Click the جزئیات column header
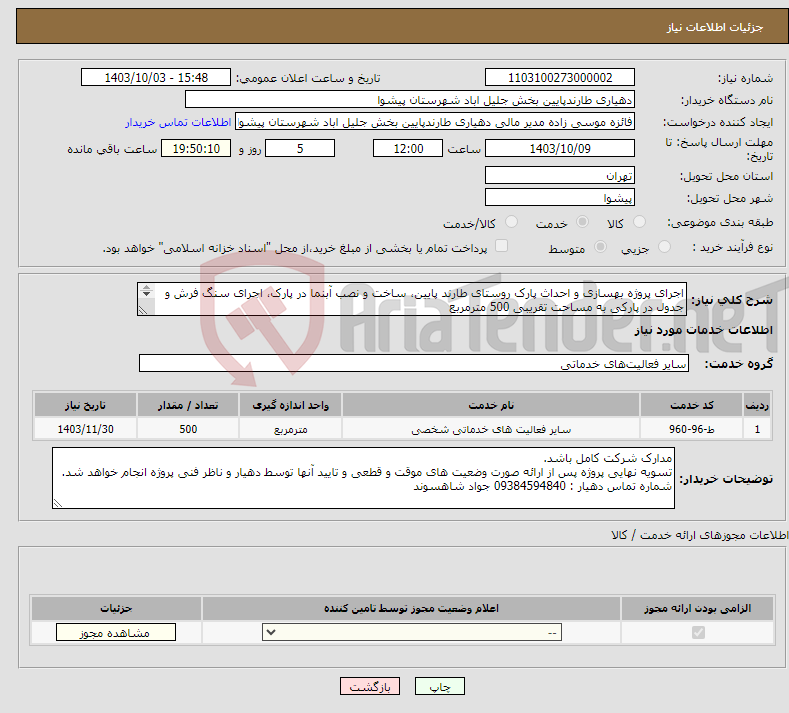The width and height of the screenshot is (789, 713). tap(116, 608)
